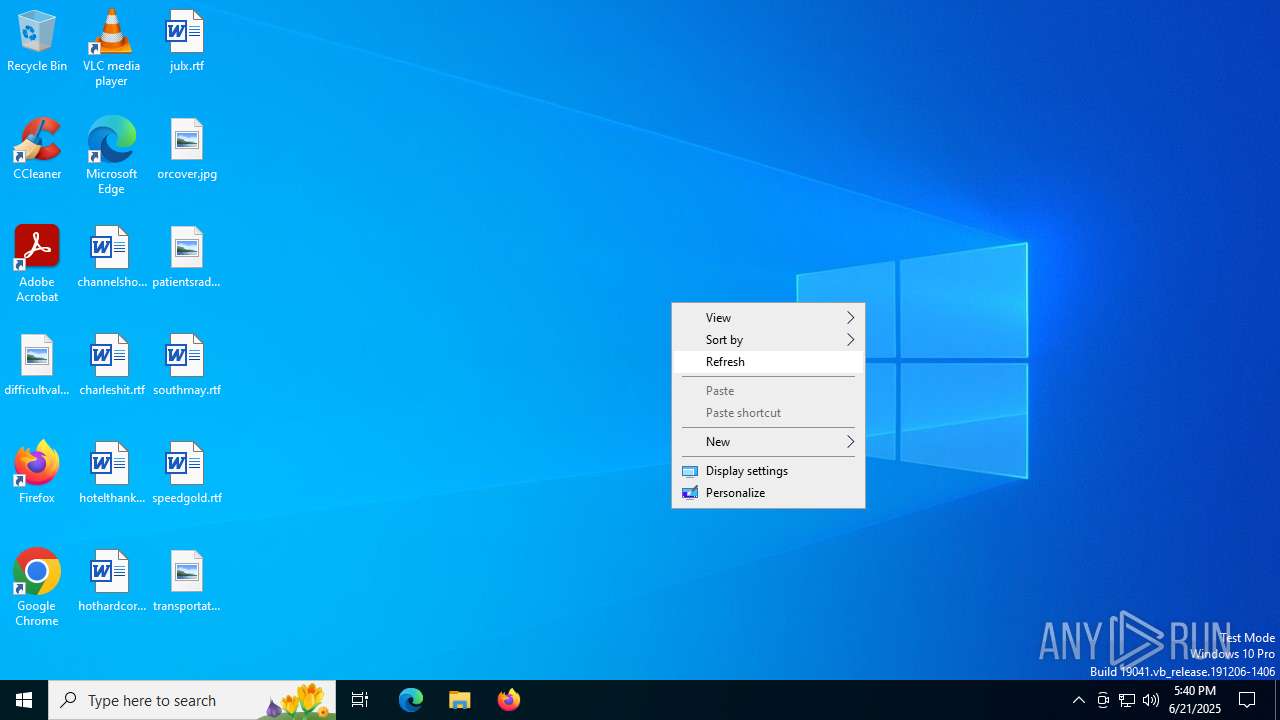Launch Edge from the taskbar
The image size is (1280, 720).
pos(411,700)
